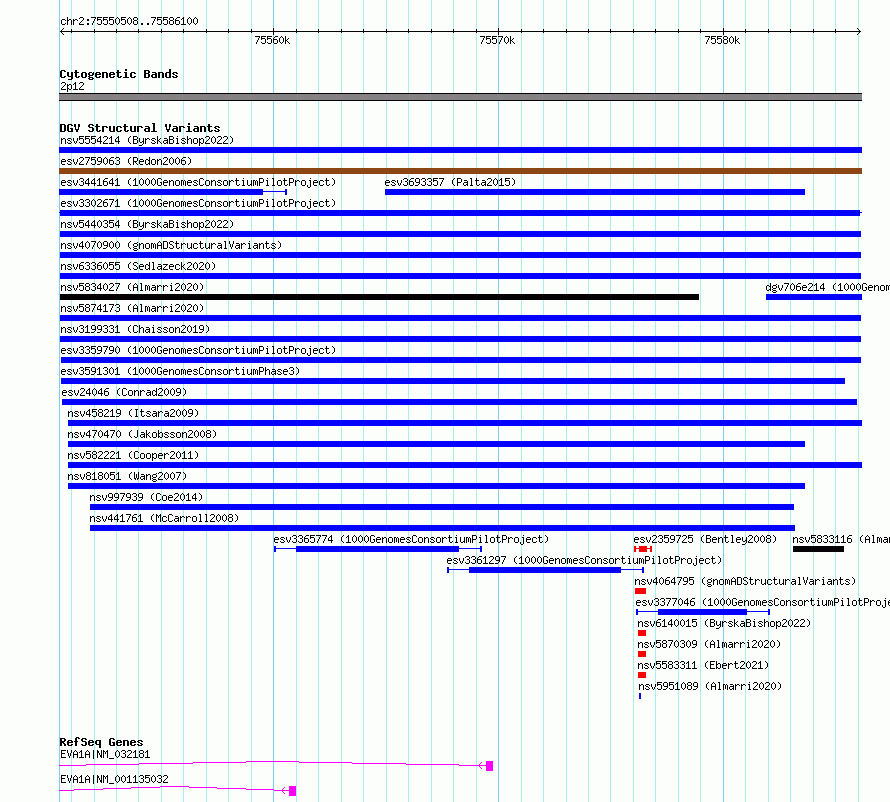This screenshot has height=802, width=890.
Task: Click the magenta exon of EVA1A NM_001135032
Action: 292,791
